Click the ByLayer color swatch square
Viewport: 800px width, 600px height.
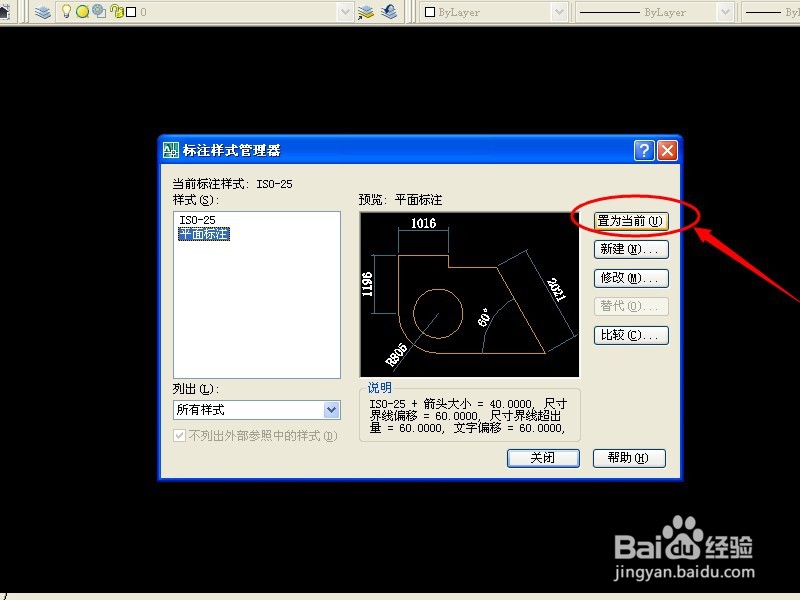[430, 12]
